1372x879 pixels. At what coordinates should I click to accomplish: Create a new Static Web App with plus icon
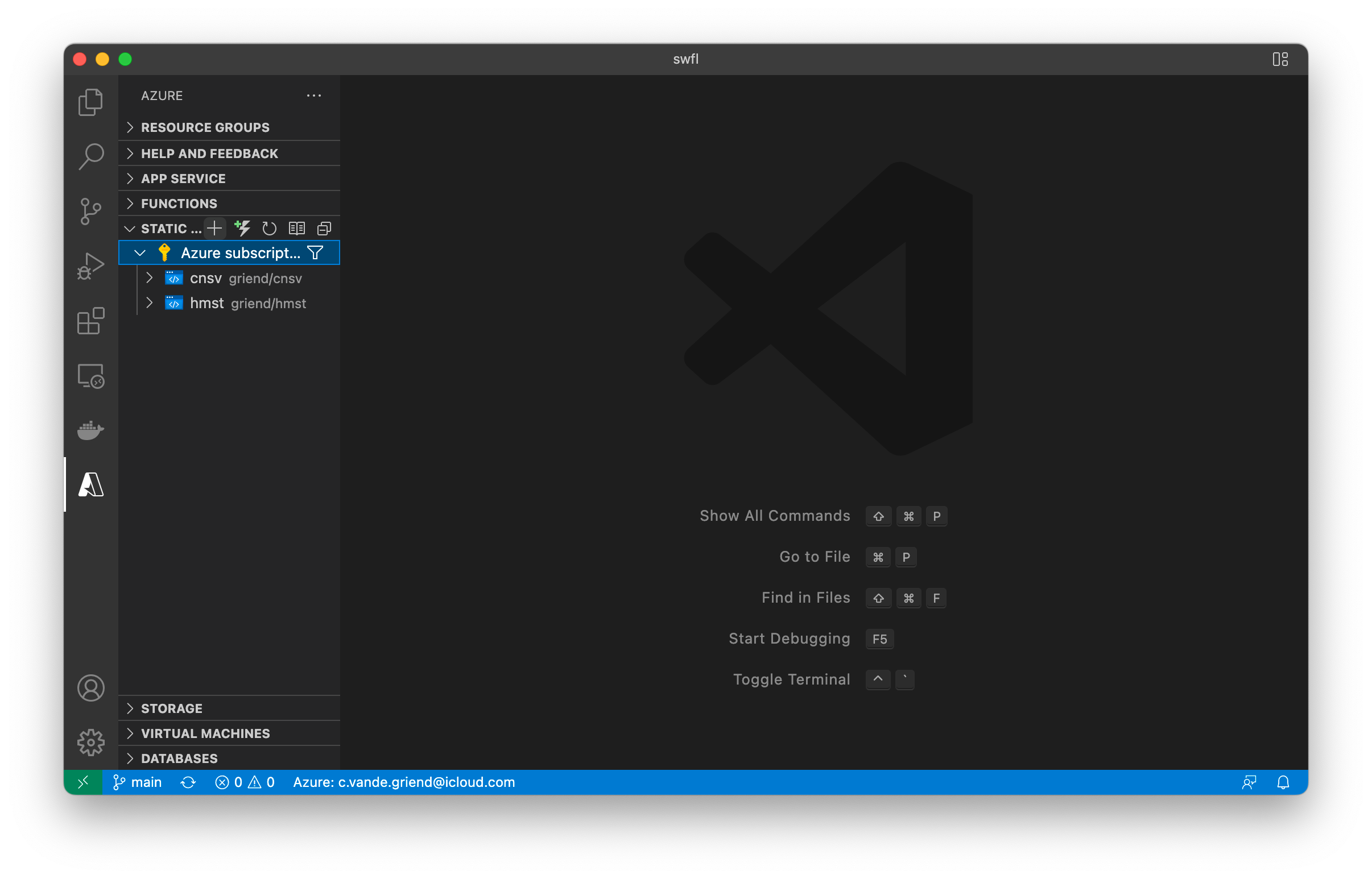(x=214, y=229)
